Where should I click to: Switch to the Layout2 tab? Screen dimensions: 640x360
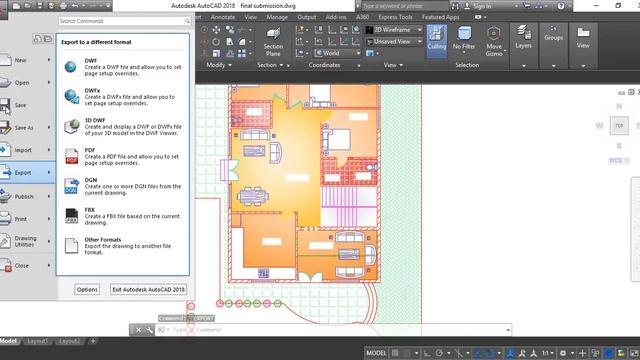tap(69, 341)
